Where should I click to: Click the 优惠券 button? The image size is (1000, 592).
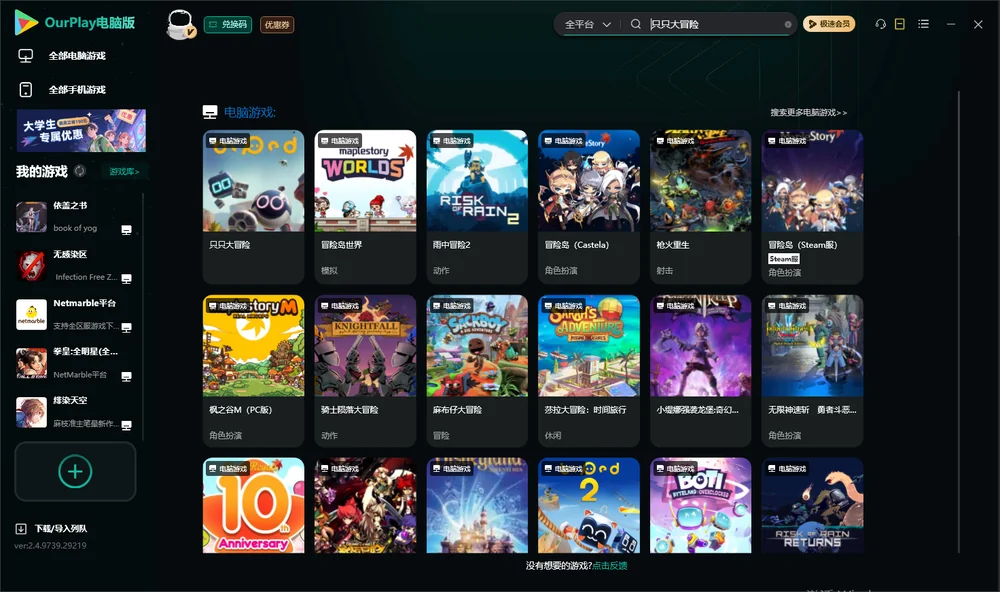tap(277, 24)
